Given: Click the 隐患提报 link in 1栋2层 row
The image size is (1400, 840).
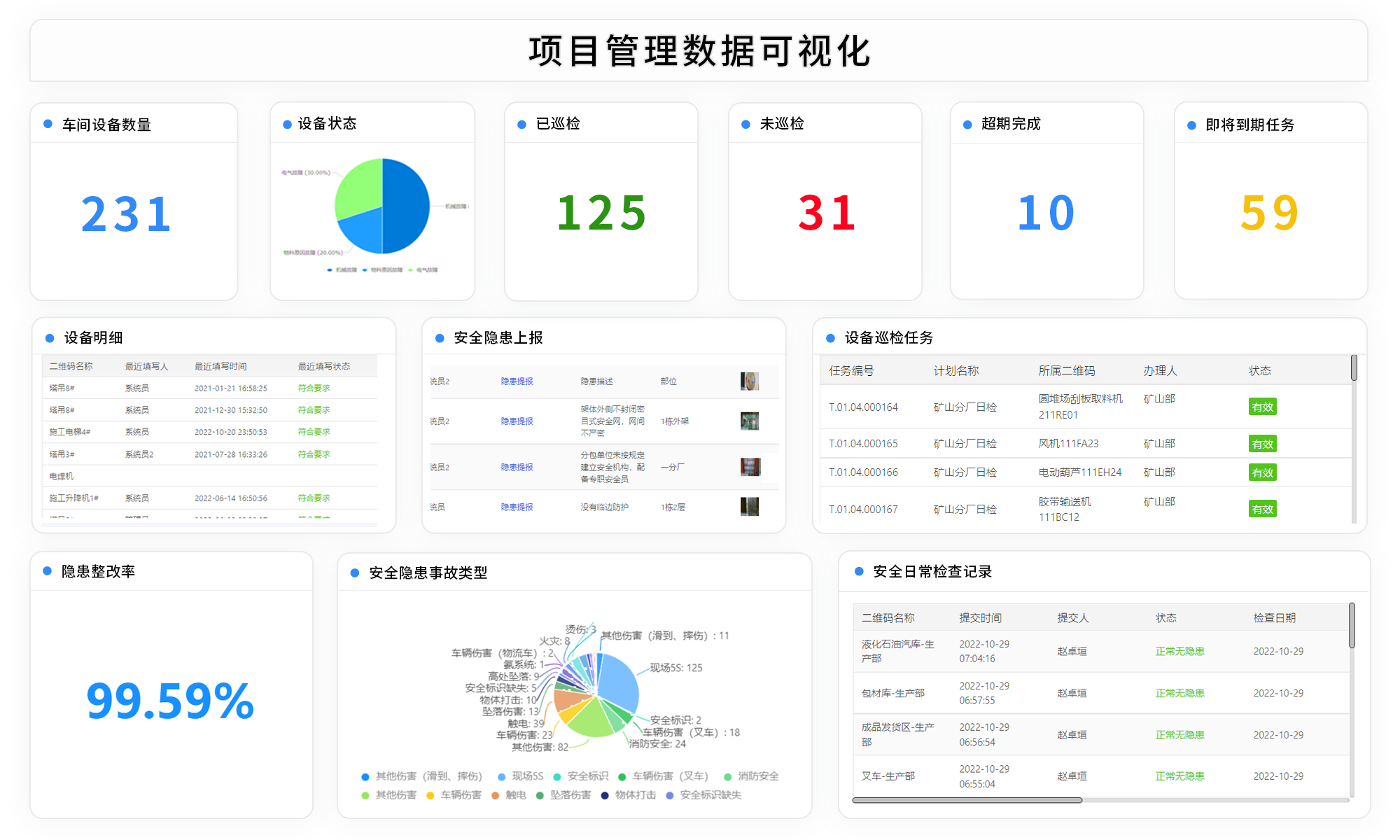Looking at the screenshot, I should (517, 507).
